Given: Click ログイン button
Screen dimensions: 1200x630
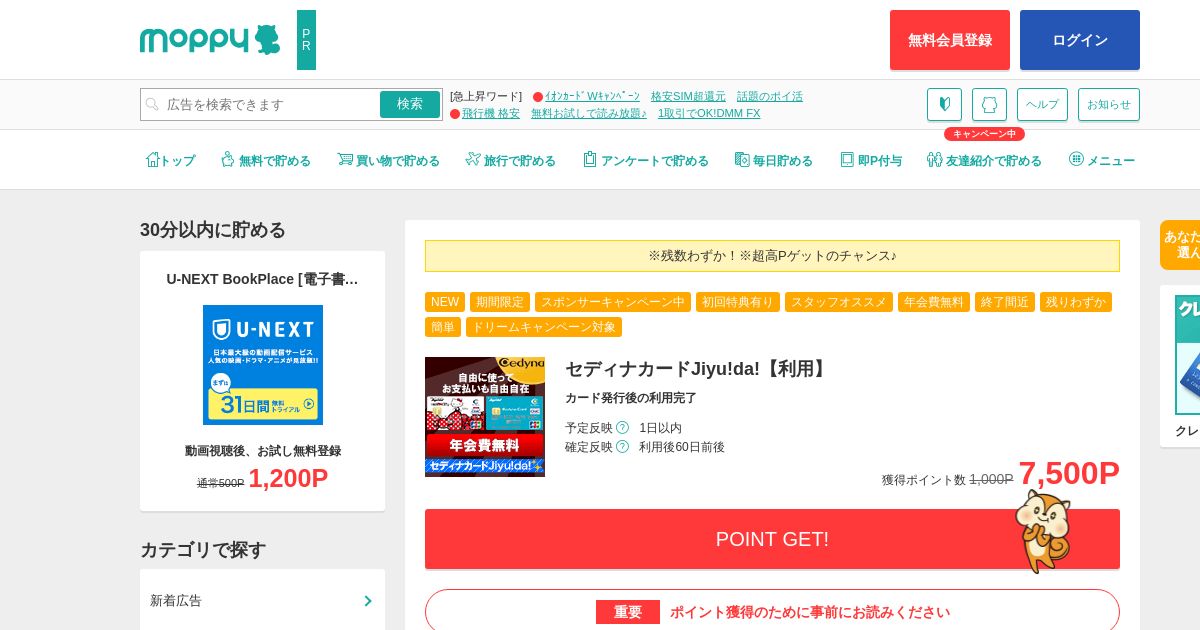Looking at the screenshot, I should (x=1080, y=40).
